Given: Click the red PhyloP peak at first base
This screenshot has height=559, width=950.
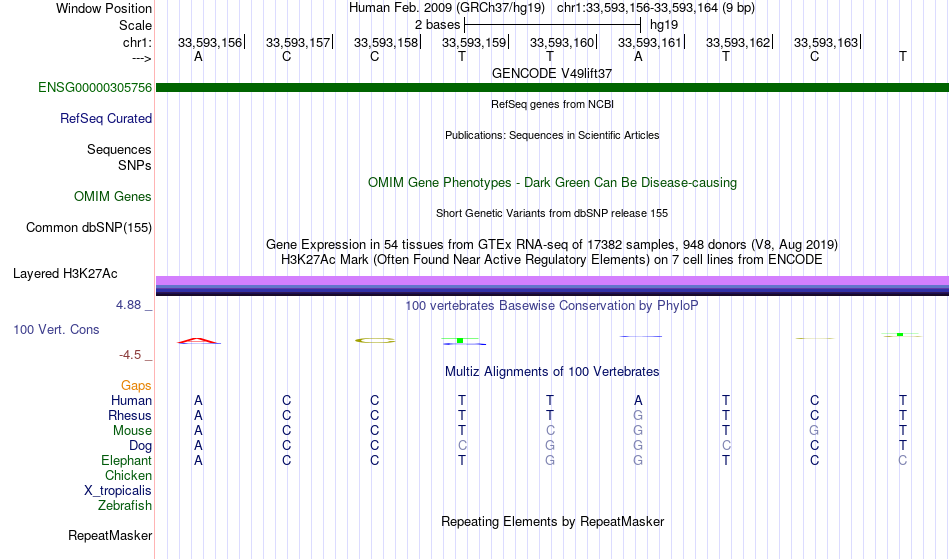Looking at the screenshot, I should tap(199, 341).
